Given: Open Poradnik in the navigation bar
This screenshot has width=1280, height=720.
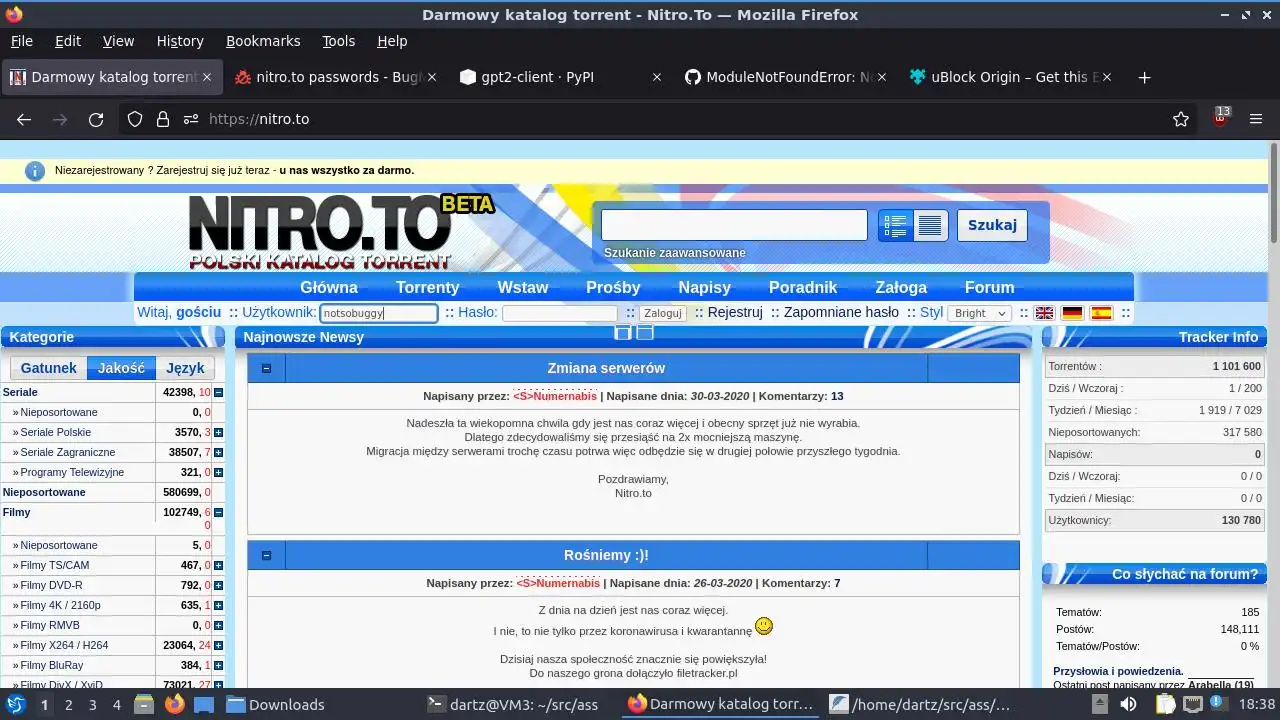Looking at the screenshot, I should coord(803,287).
